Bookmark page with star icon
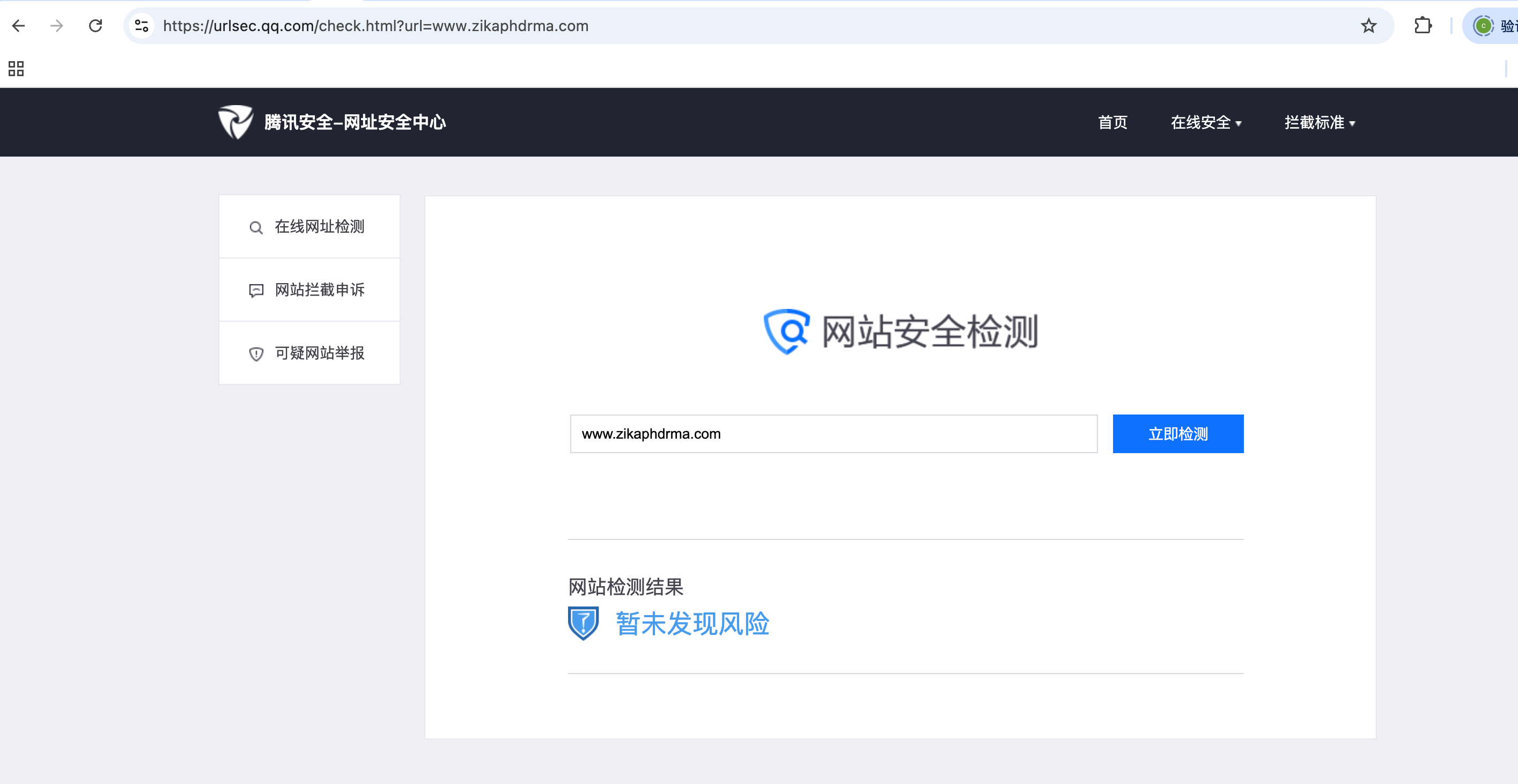Screen dimensions: 1518x784 1368,26
